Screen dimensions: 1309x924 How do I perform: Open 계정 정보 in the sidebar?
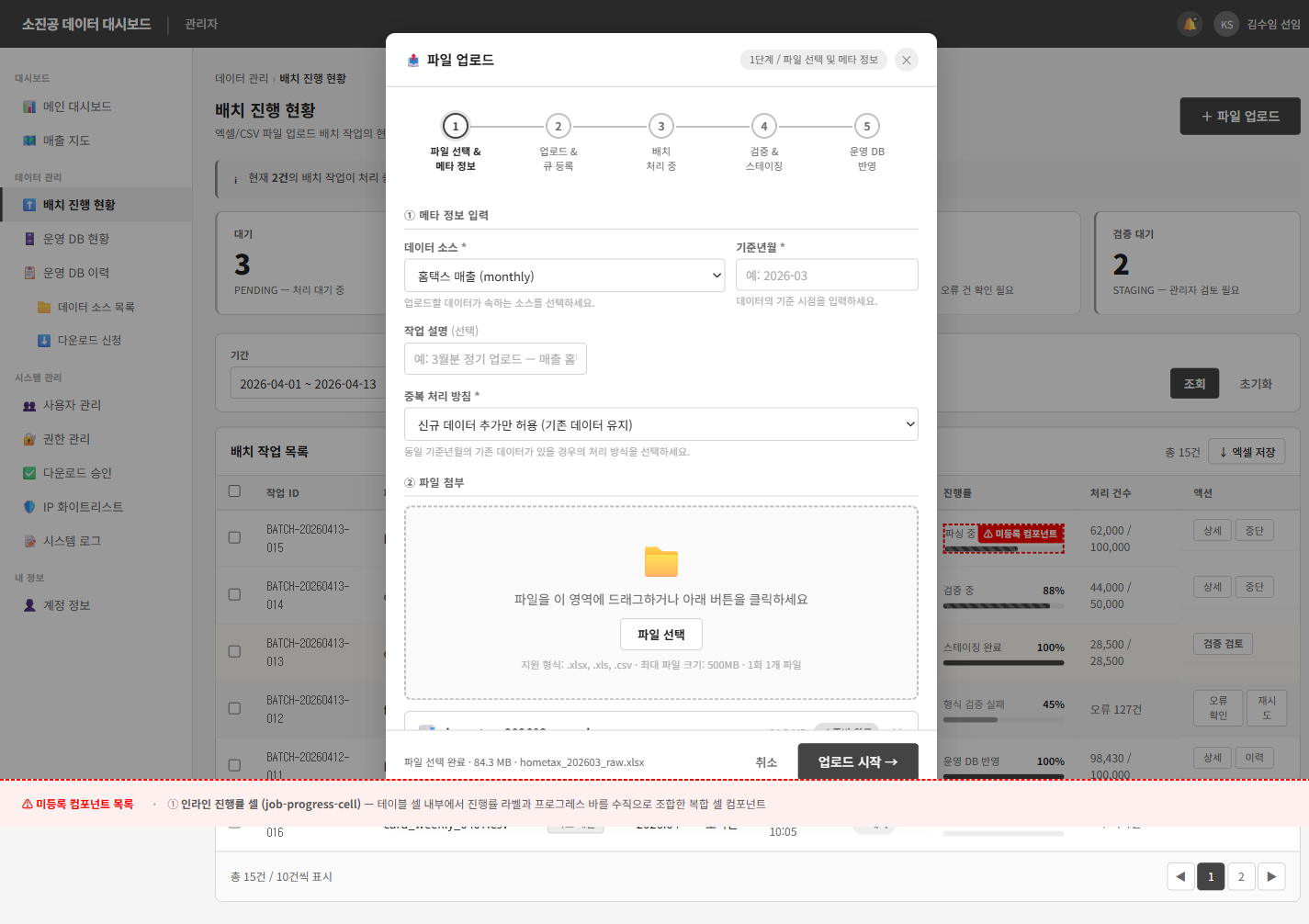(x=96, y=605)
